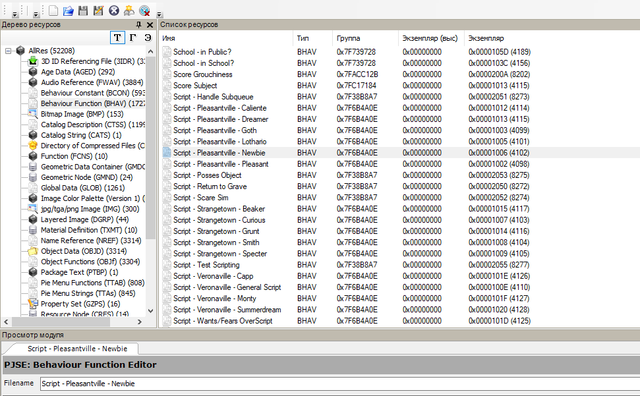Select Global Data (GLOB) (1261)
The height and width of the screenshot is (396, 640).
point(82,188)
